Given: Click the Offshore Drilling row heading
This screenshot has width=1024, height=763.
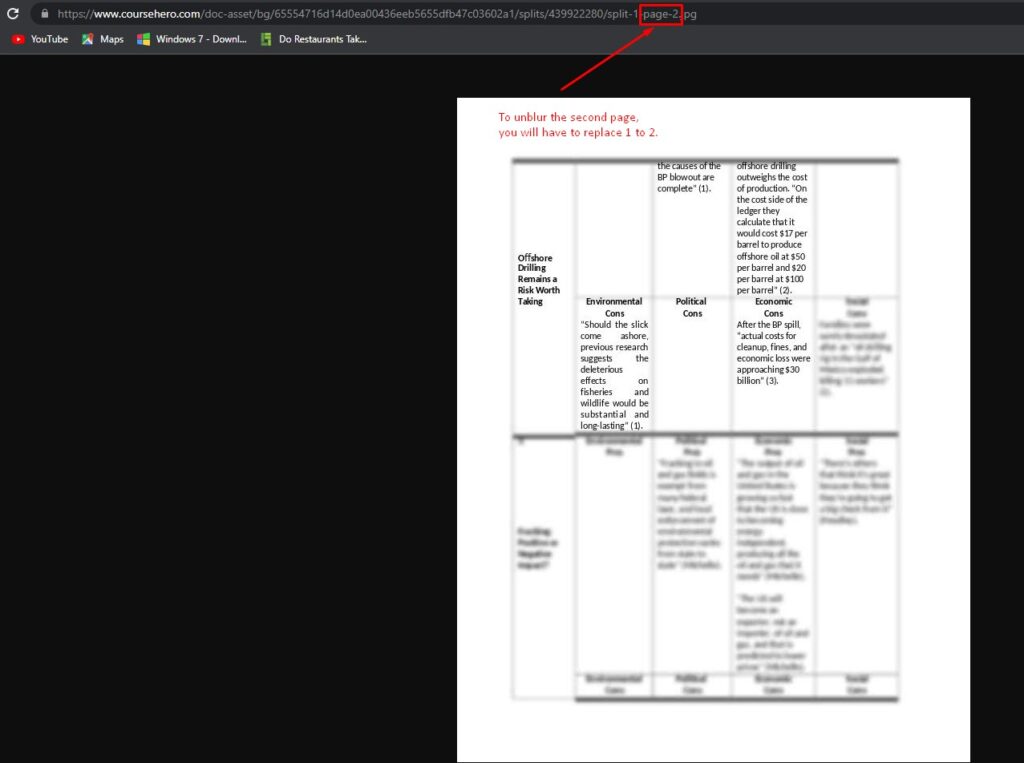Looking at the screenshot, I should click(x=539, y=279).
